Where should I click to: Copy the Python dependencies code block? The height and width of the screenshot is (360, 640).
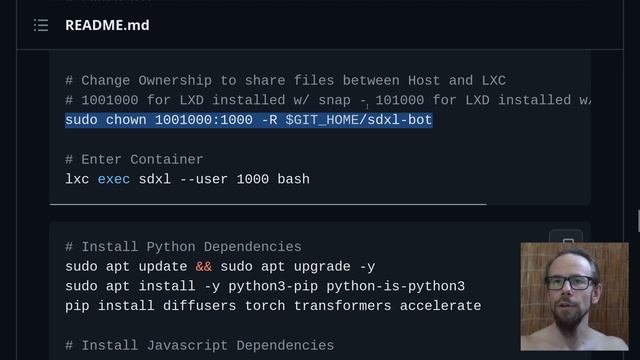pos(566,237)
